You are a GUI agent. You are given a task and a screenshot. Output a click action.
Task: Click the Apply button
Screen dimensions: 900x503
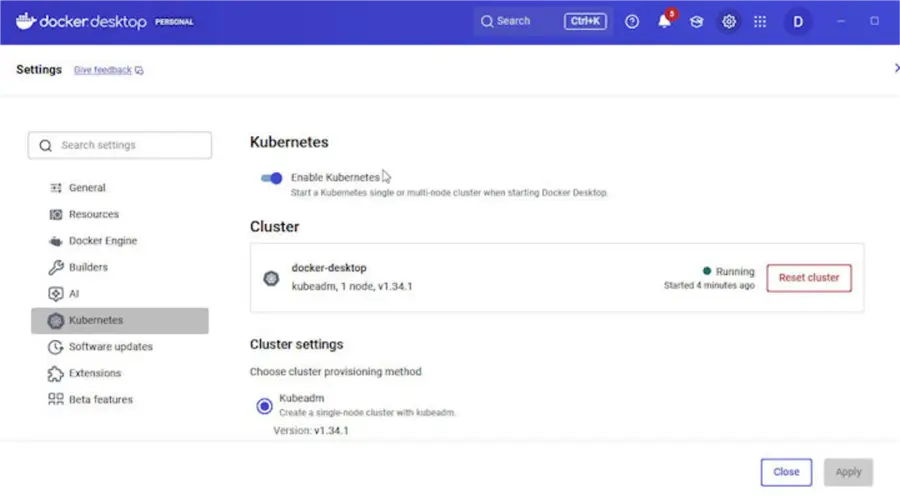click(848, 472)
